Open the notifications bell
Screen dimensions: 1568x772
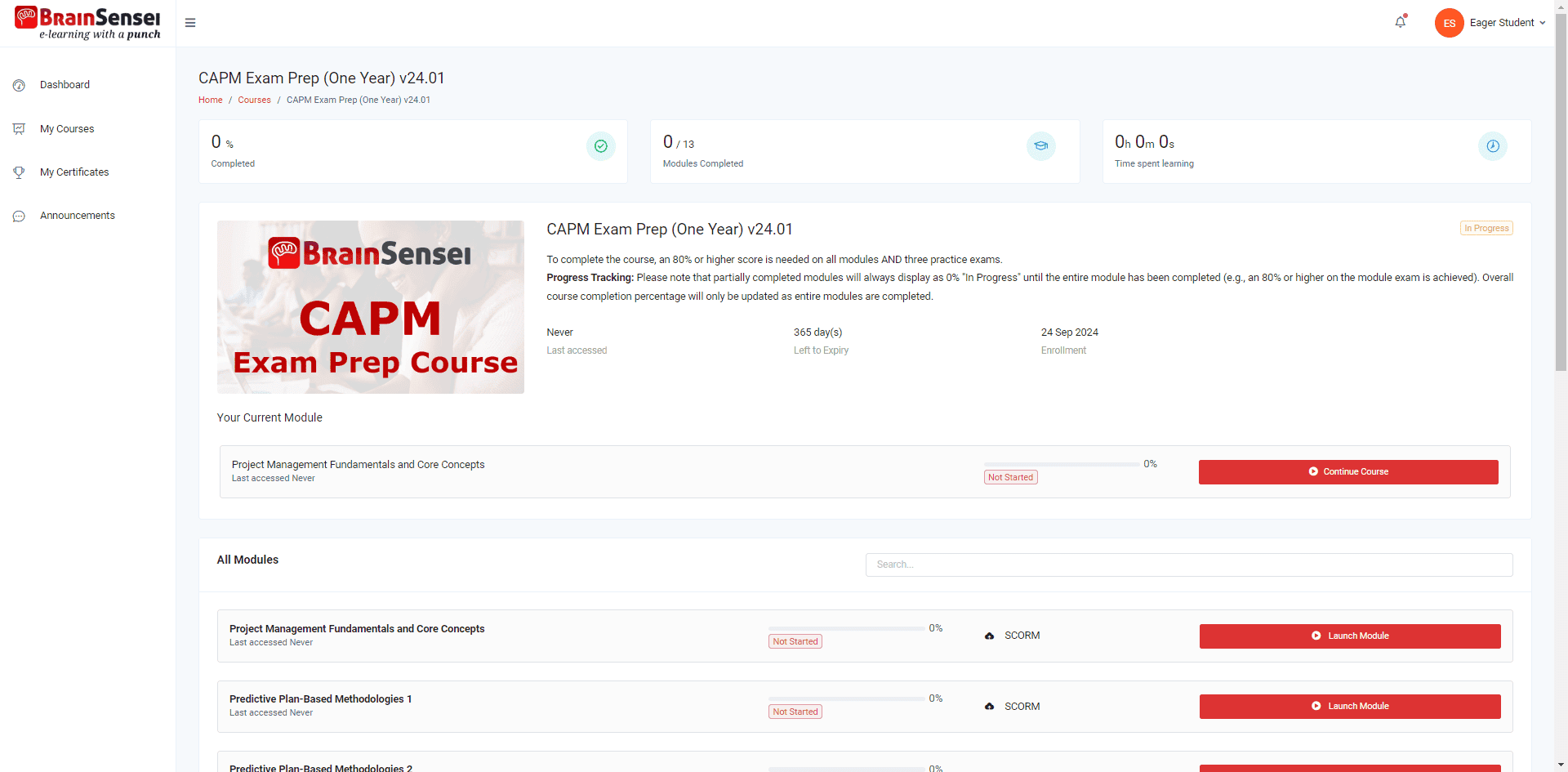1401,22
